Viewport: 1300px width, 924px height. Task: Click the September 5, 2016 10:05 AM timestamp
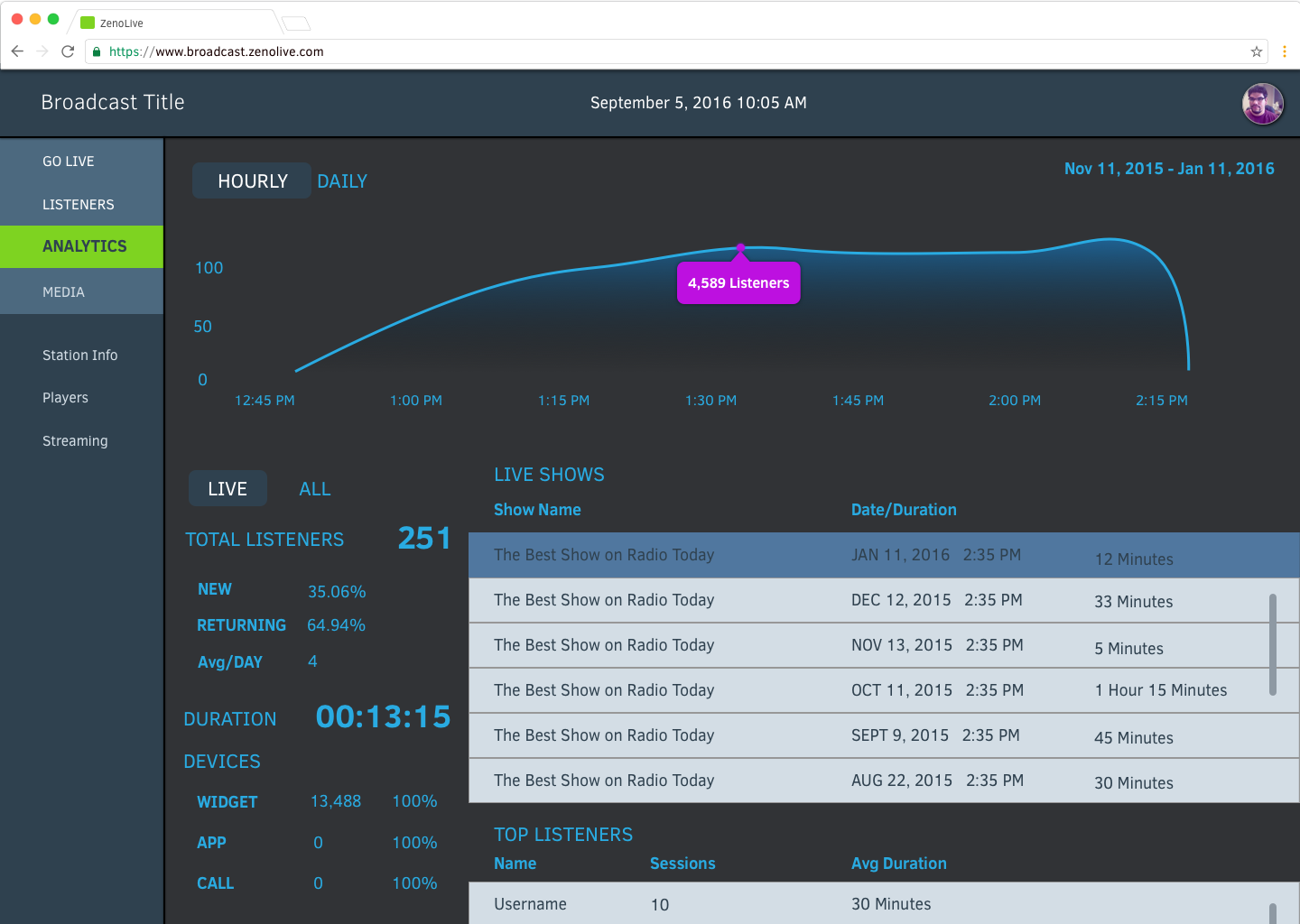coord(699,103)
